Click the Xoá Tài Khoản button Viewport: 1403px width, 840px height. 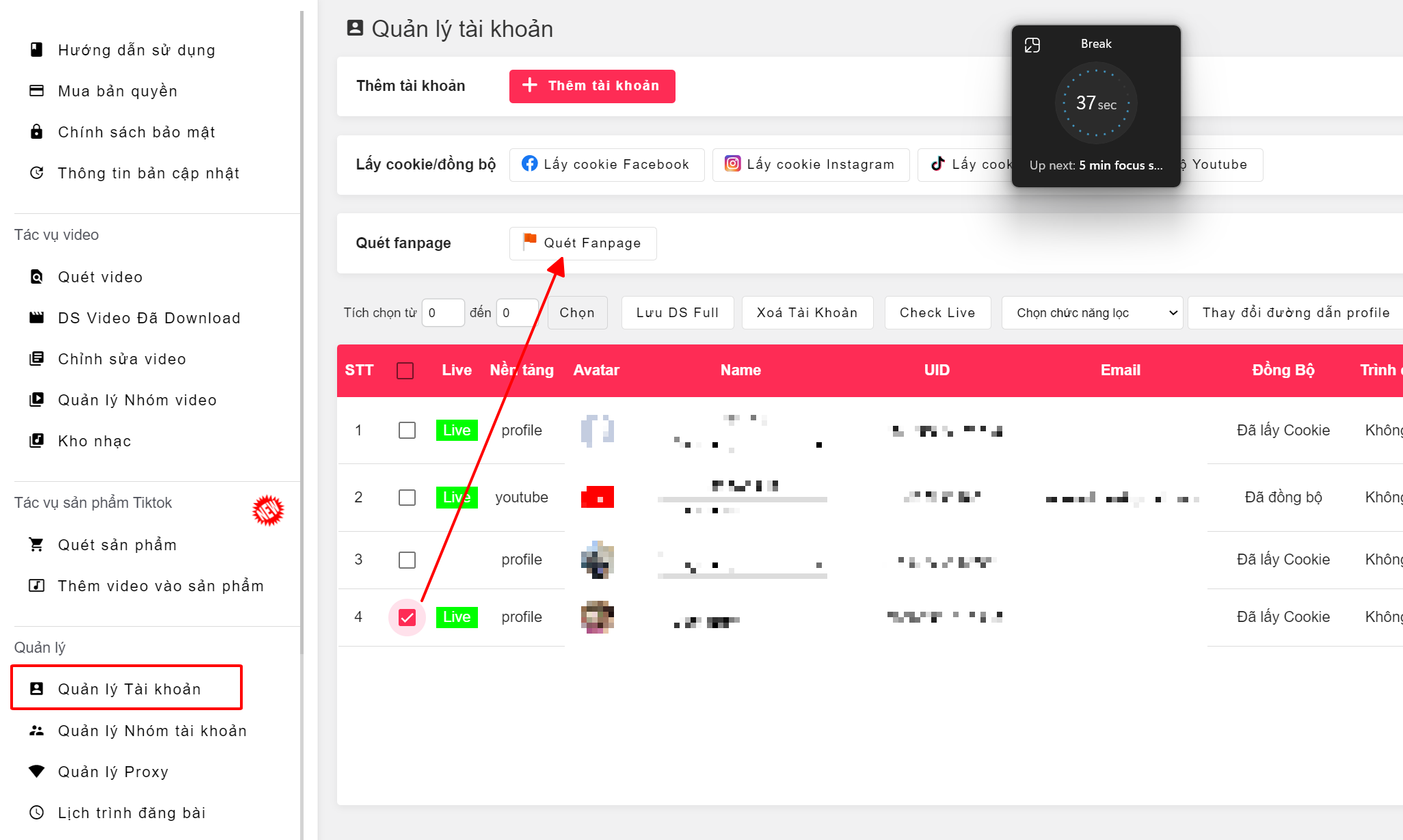[x=806, y=313]
